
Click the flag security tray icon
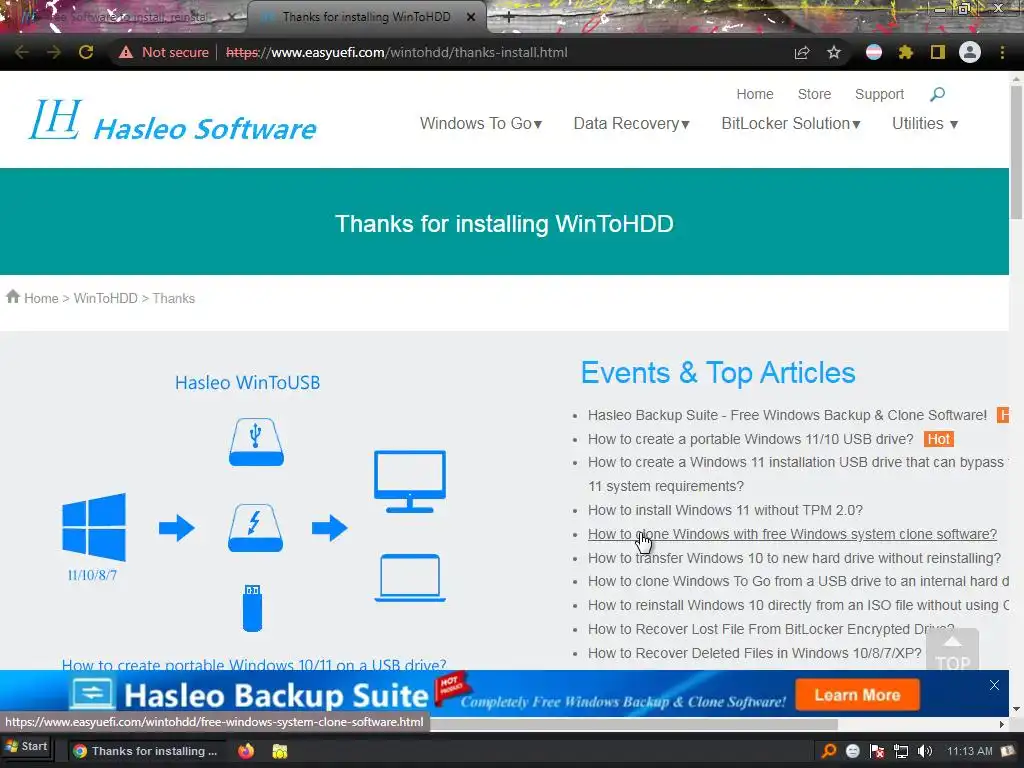(x=877, y=751)
